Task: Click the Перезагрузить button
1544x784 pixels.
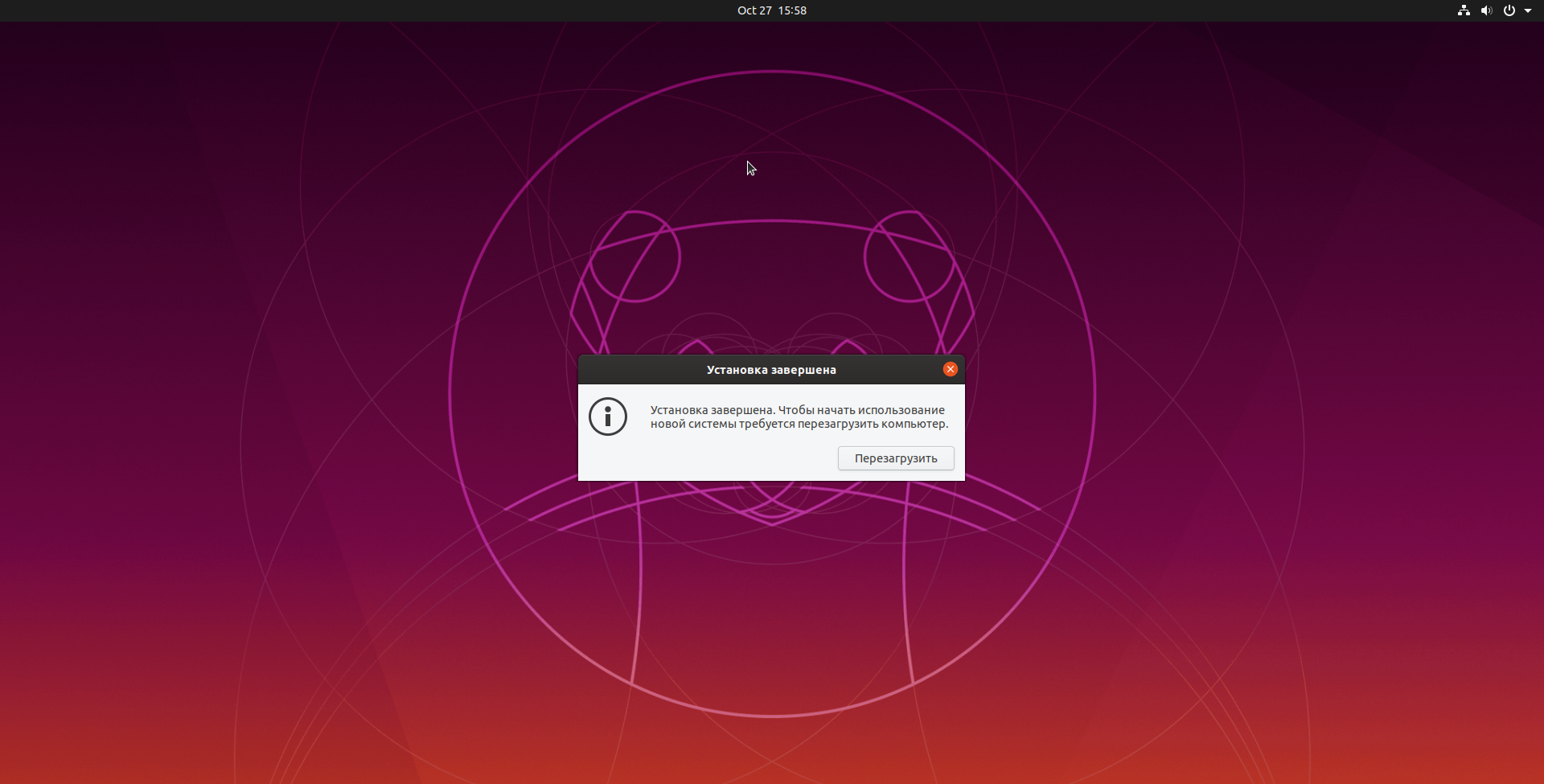Action: (x=896, y=458)
